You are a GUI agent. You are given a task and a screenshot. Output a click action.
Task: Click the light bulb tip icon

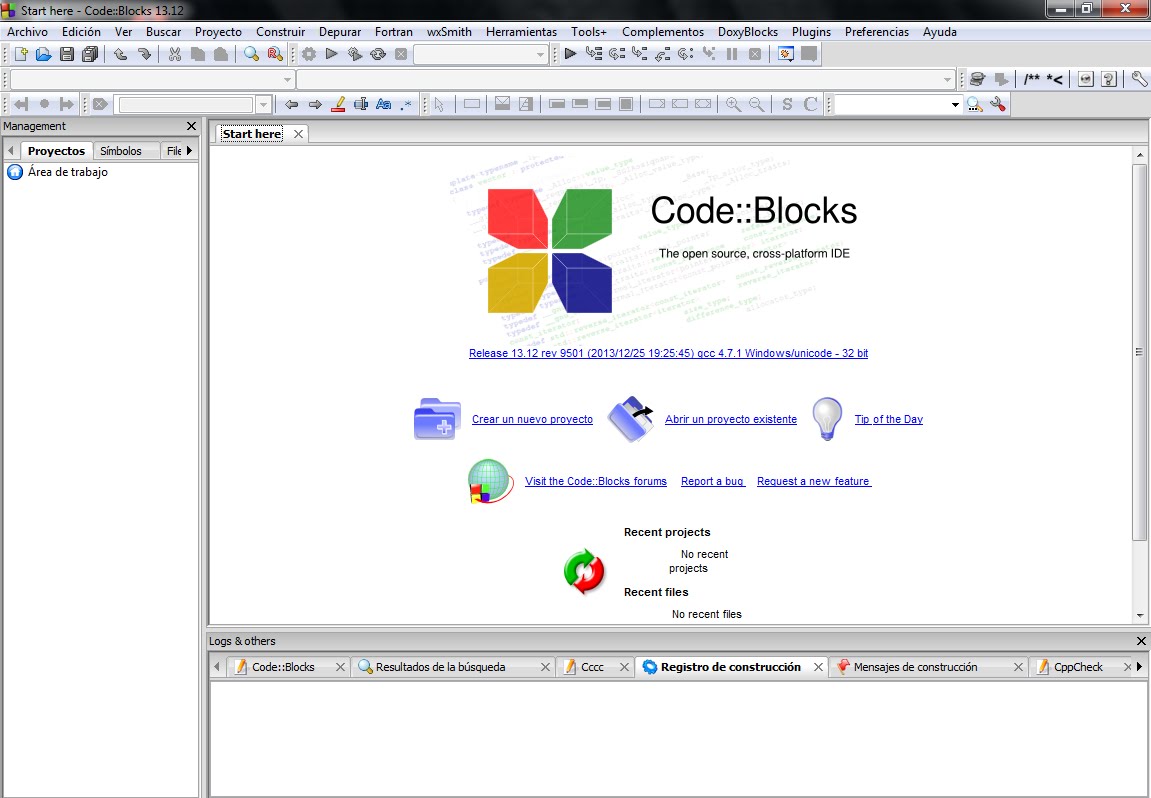(827, 418)
